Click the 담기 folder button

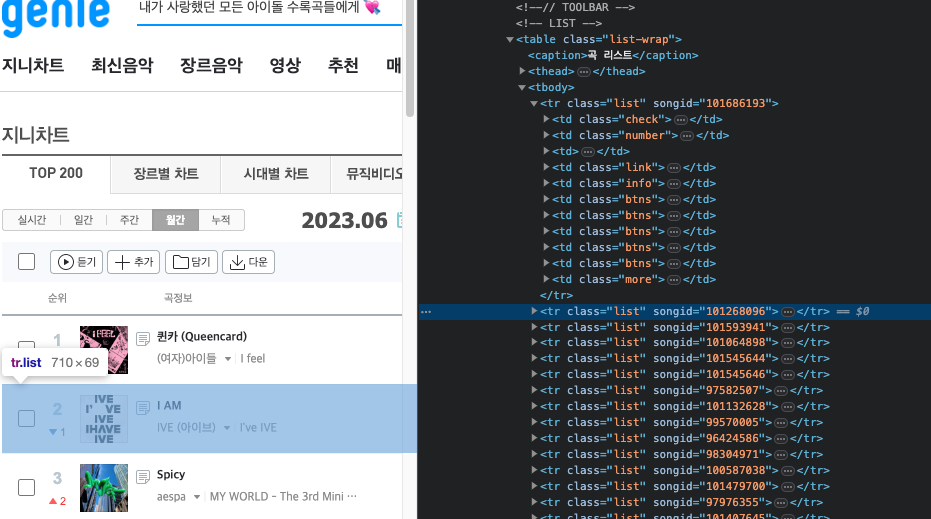coord(191,262)
